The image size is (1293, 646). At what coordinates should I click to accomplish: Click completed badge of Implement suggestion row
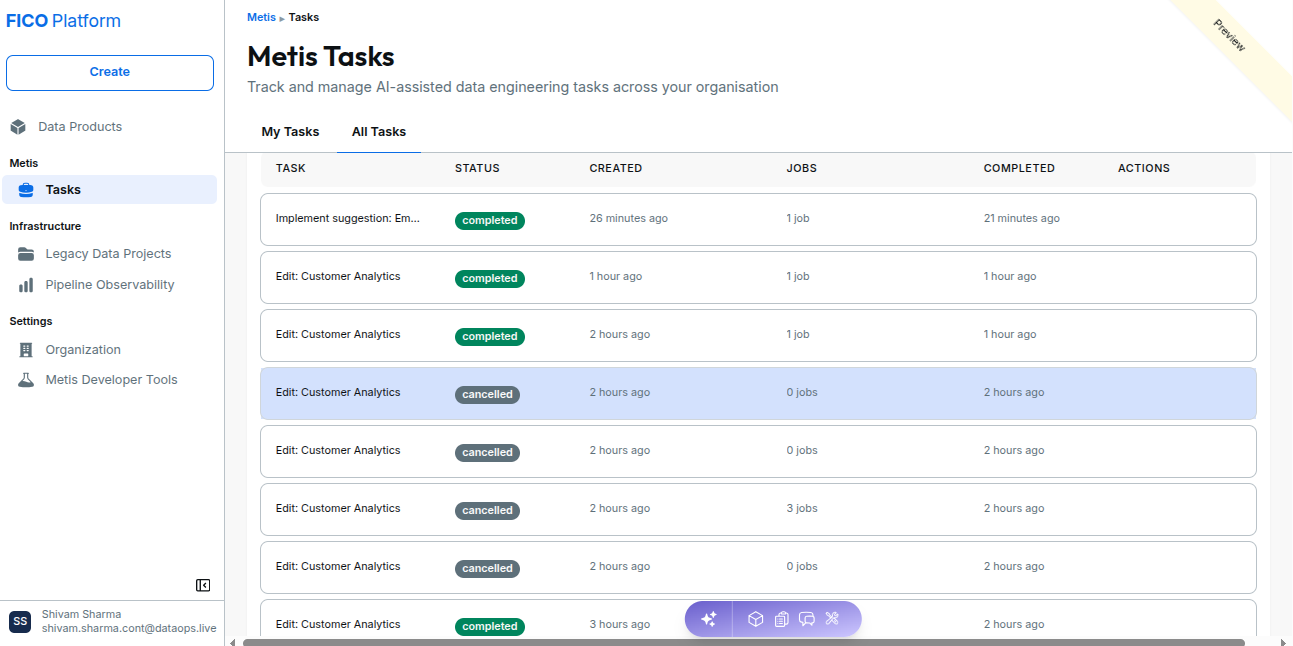coord(490,221)
